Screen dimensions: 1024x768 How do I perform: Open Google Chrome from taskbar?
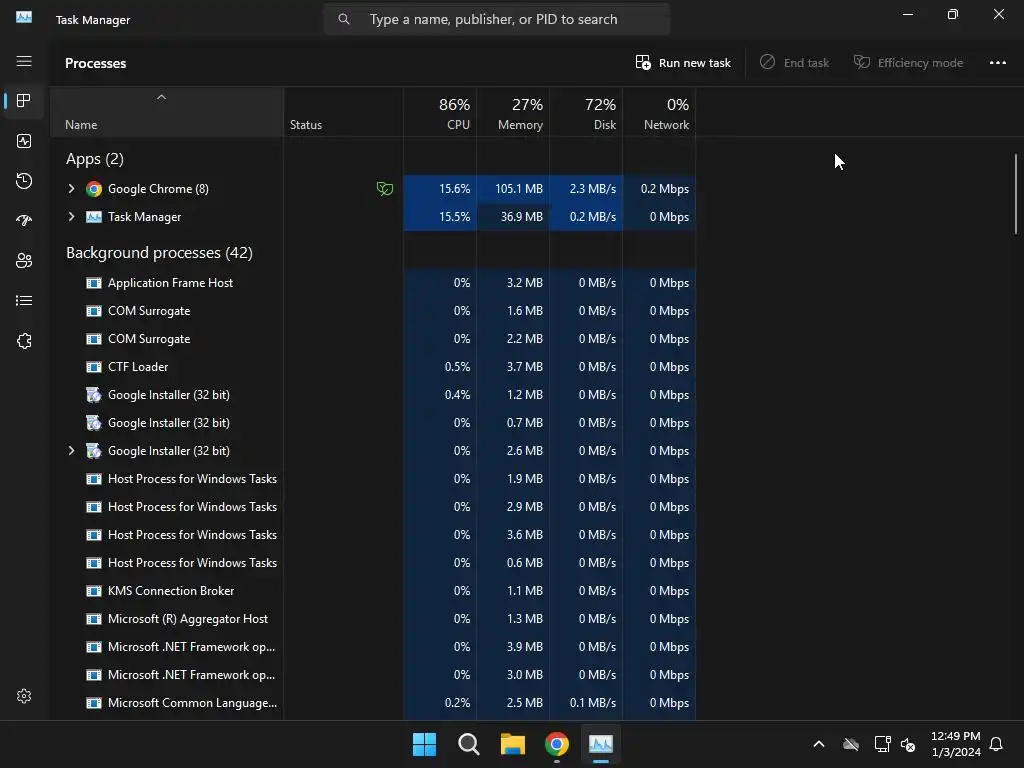(556, 744)
